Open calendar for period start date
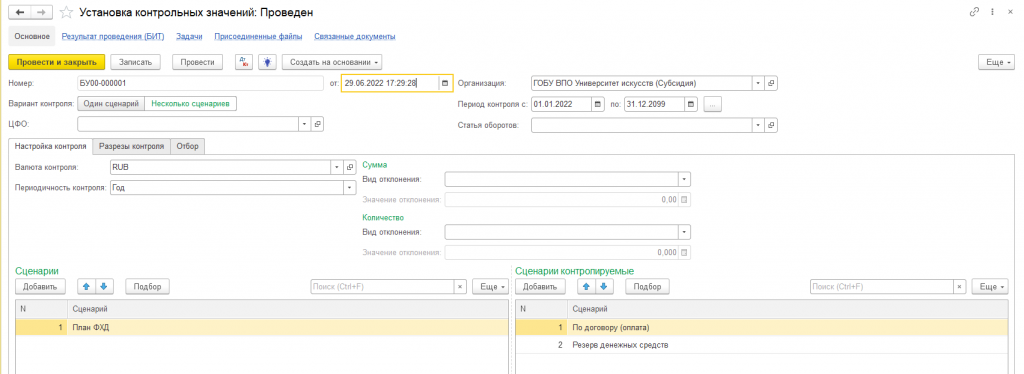The width and height of the screenshot is (1024, 374). pos(598,104)
